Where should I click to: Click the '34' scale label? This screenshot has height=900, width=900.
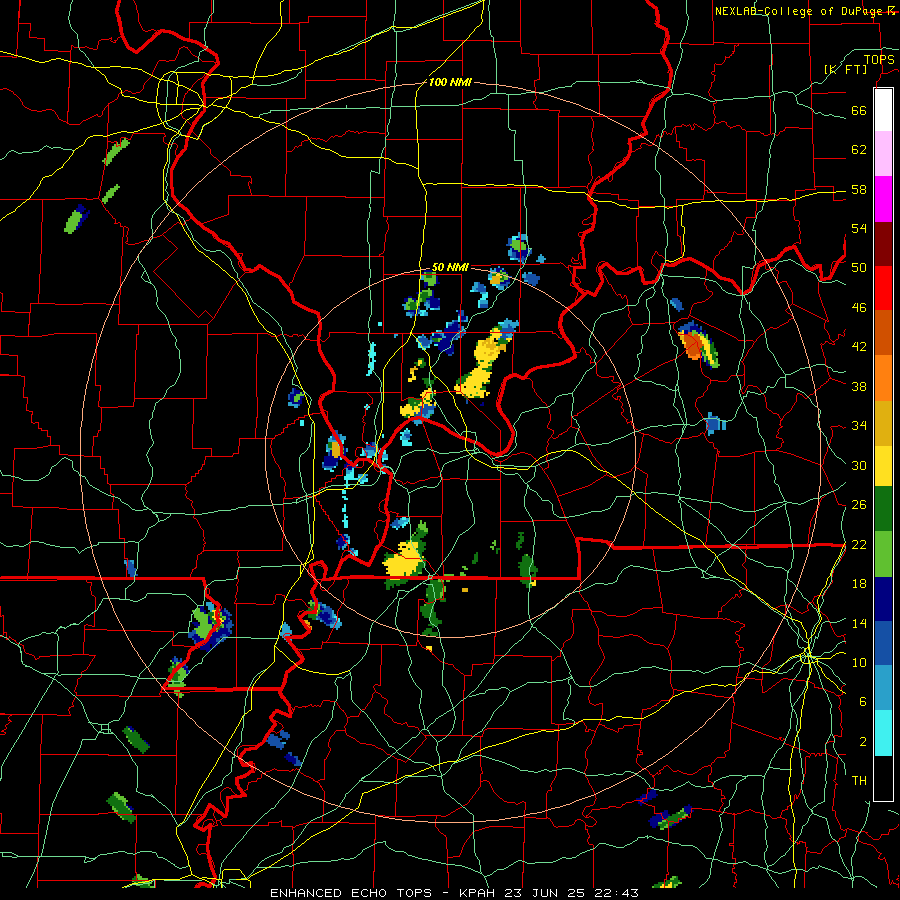coord(859,425)
